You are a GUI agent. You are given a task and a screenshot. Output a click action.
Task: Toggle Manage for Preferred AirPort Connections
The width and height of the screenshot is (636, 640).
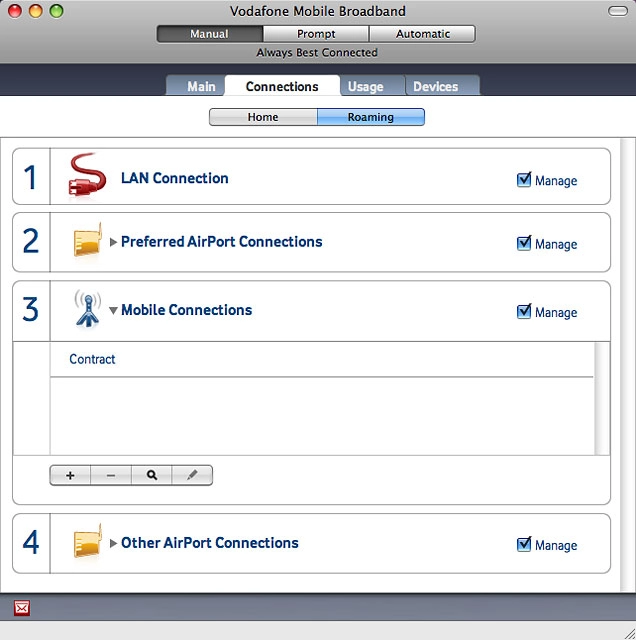click(524, 243)
